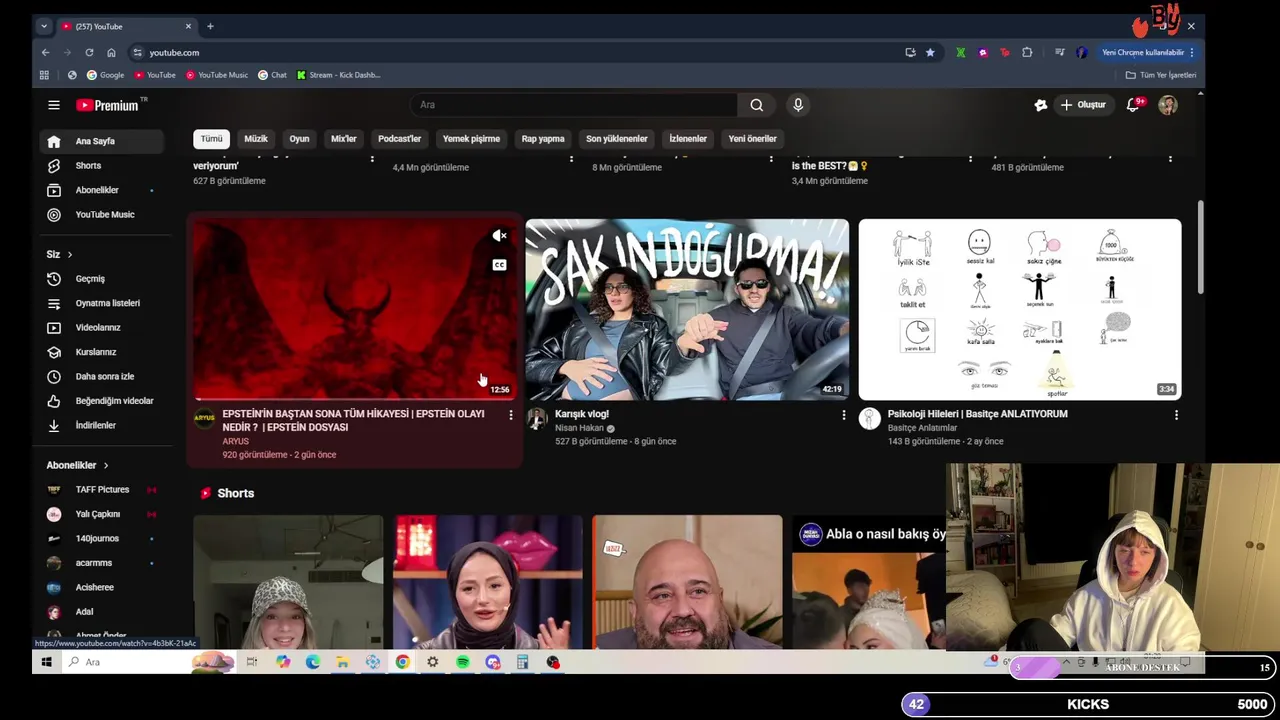Viewport: 1280px width, 720px height.
Task: Toggle captions on the Epstein video preview
Action: pos(499,265)
